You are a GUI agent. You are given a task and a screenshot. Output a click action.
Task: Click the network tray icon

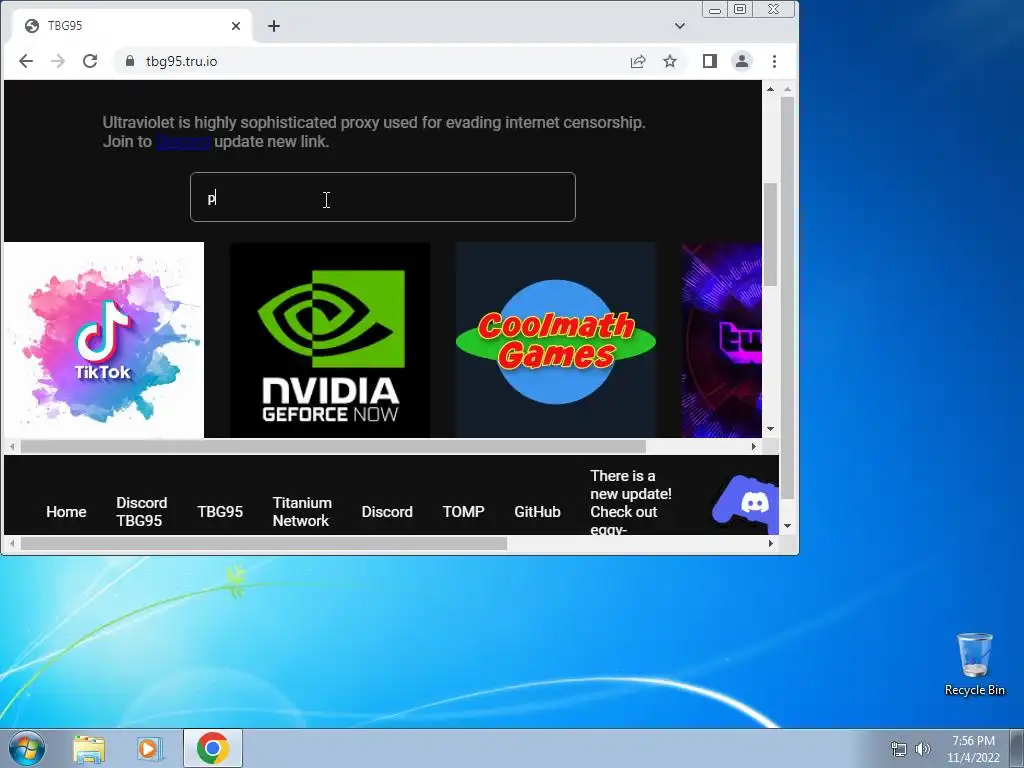click(x=899, y=749)
